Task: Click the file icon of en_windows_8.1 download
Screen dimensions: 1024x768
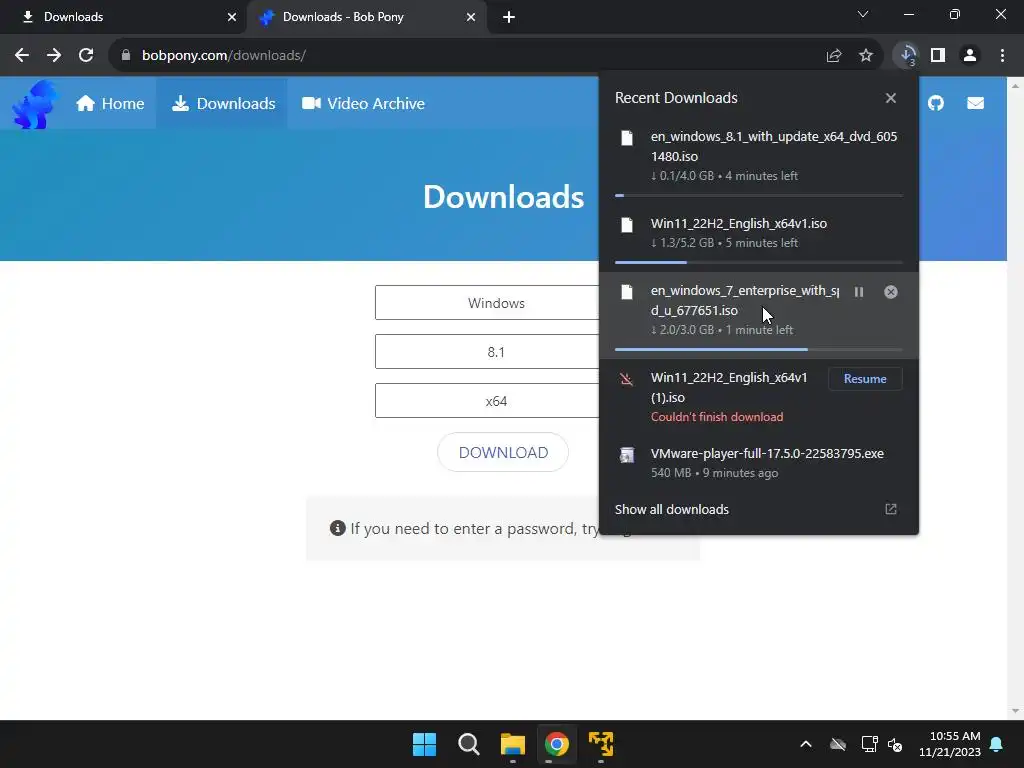Action: click(x=627, y=138)
